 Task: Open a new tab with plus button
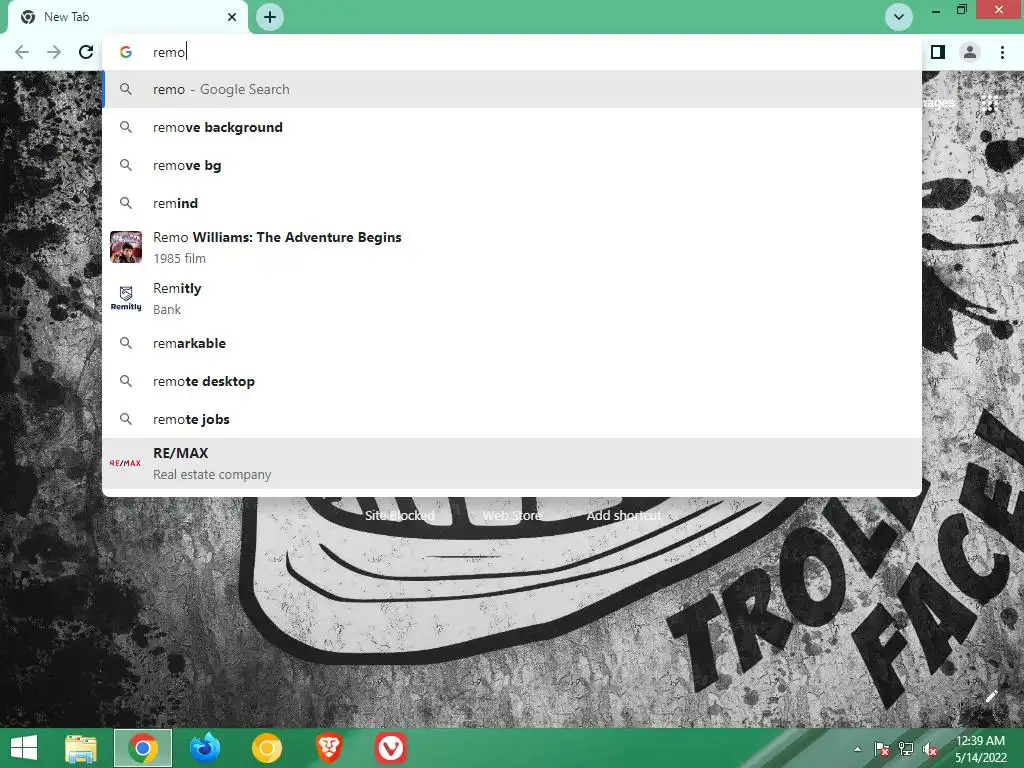coord(270,17)
